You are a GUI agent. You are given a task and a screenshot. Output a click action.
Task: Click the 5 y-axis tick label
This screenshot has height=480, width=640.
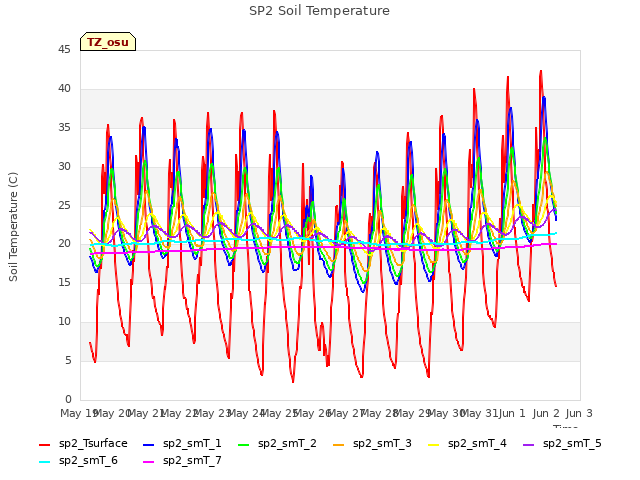[68, 360]
